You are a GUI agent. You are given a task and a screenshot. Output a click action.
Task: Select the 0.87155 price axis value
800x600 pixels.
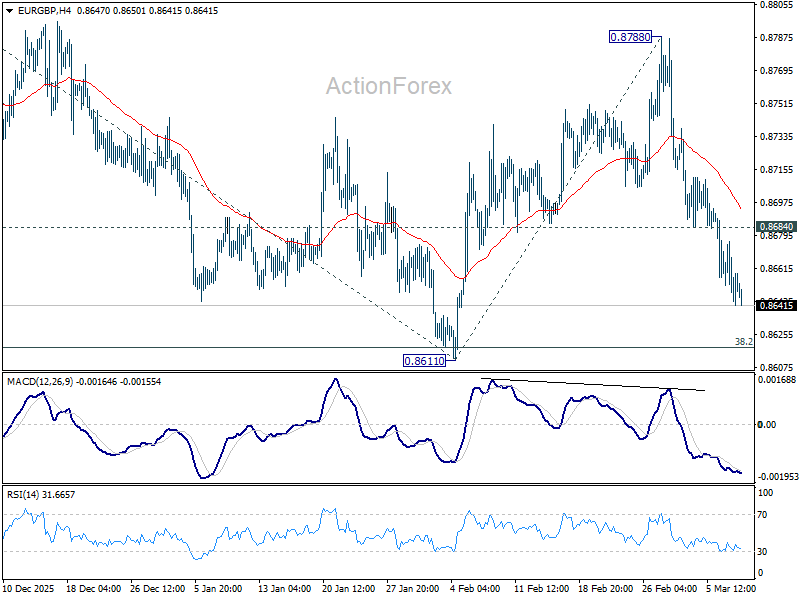tap(777, 169)
